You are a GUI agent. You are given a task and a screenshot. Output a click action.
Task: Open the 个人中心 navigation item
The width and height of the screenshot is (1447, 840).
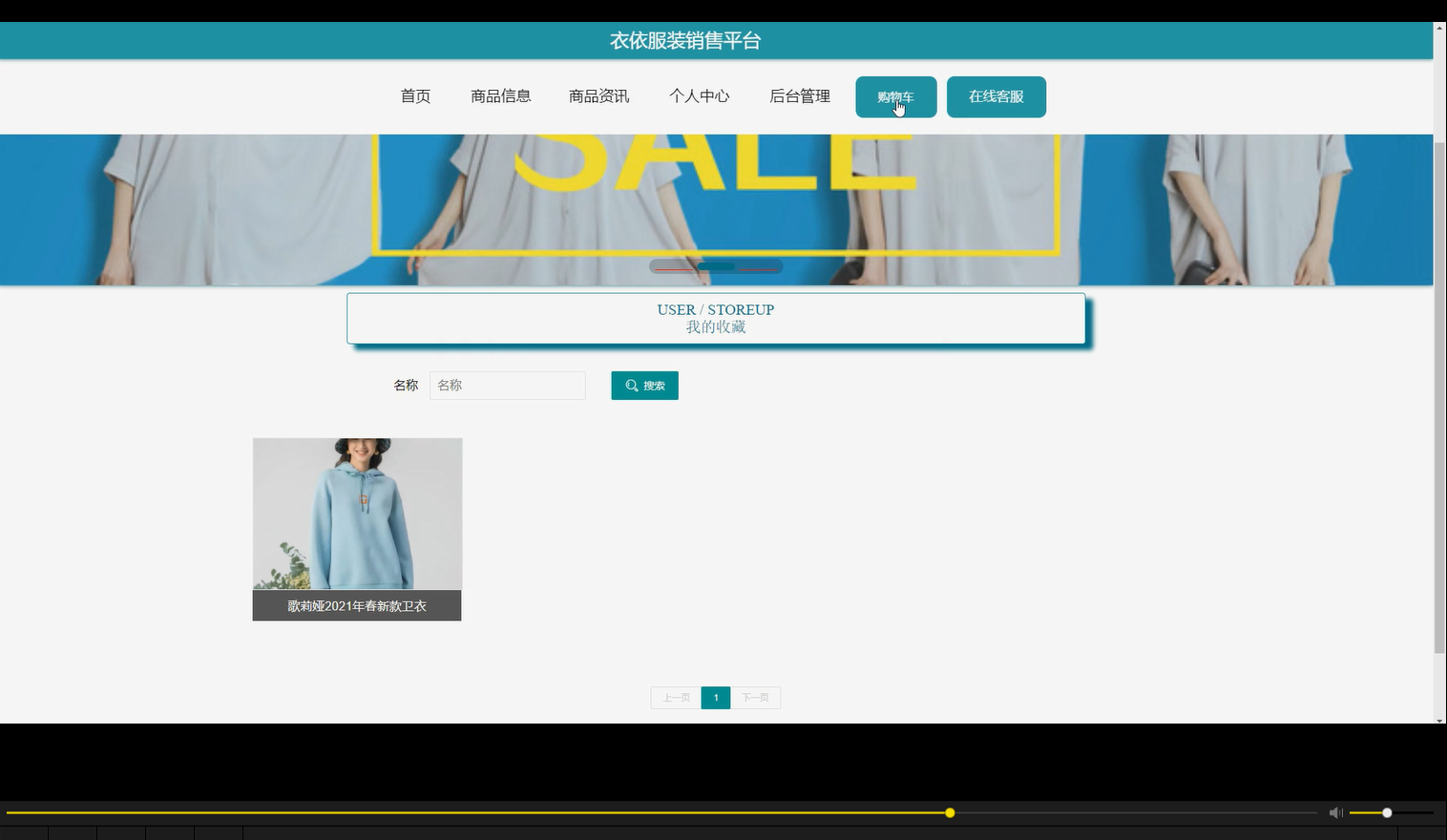coord(699,95)
